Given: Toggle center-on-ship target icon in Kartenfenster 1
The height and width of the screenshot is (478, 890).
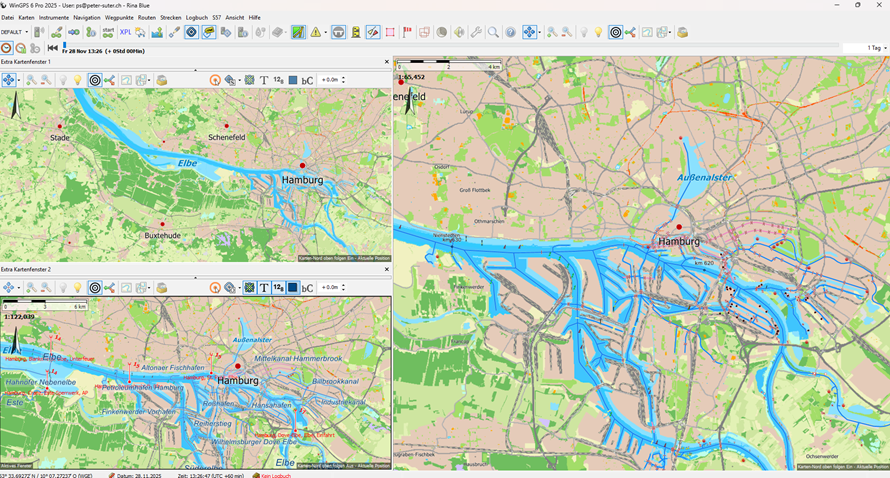Looking at the screenshot, I should coord(95,80).
